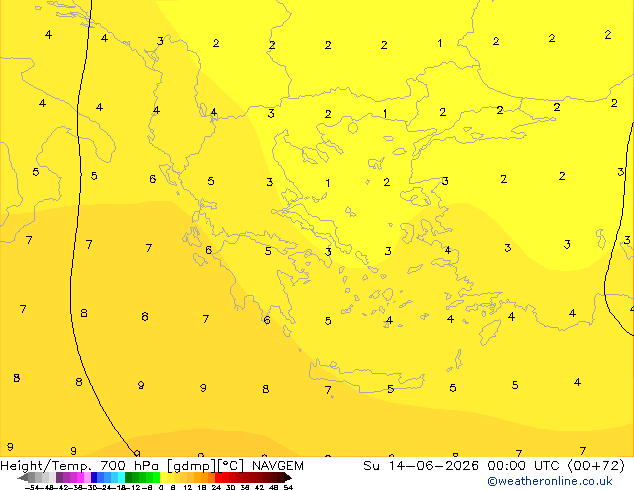Click the bright red swatch above the 24 label
This screenshot has height=490, width=634.
click(x=218, y=477)
